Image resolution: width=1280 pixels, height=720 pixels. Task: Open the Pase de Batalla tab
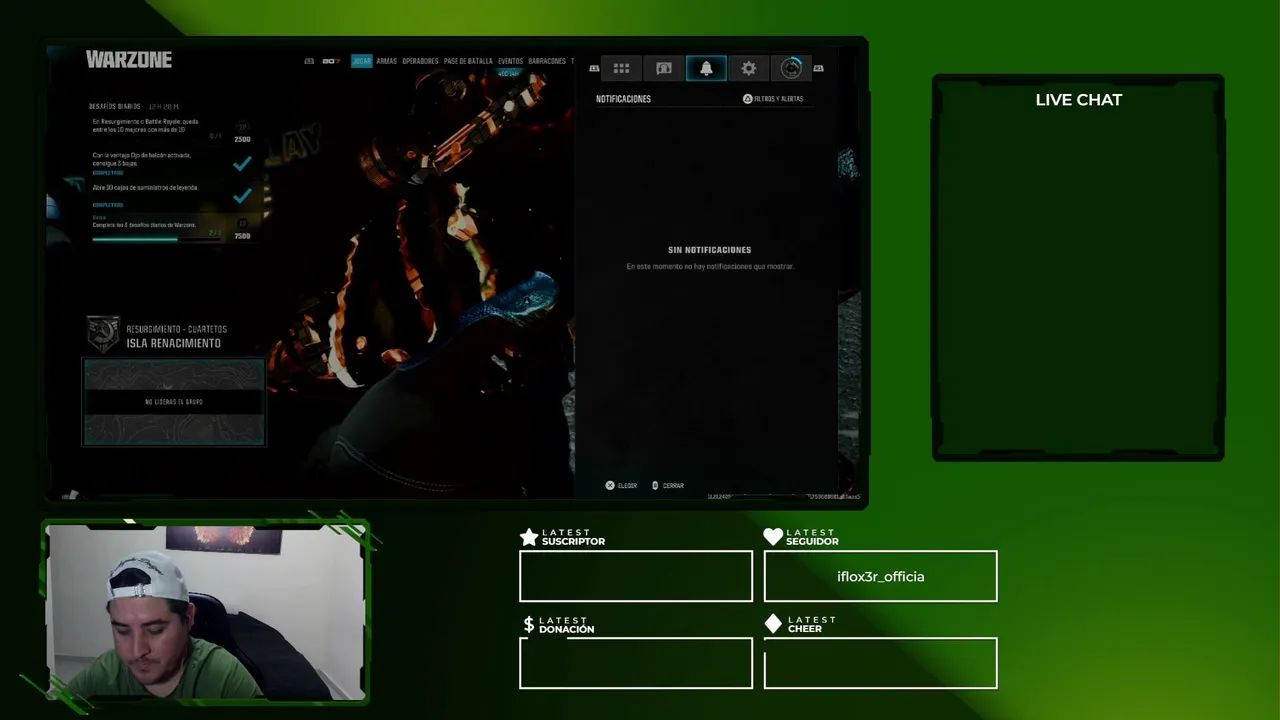click(x=468, y=61)
